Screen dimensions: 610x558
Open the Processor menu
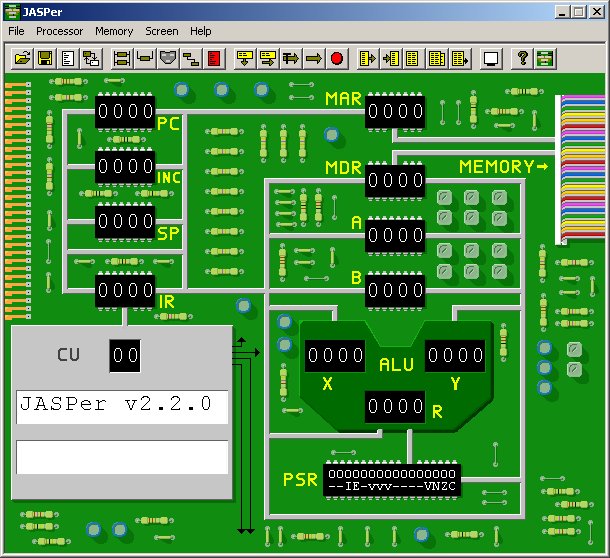pos(60,31)
